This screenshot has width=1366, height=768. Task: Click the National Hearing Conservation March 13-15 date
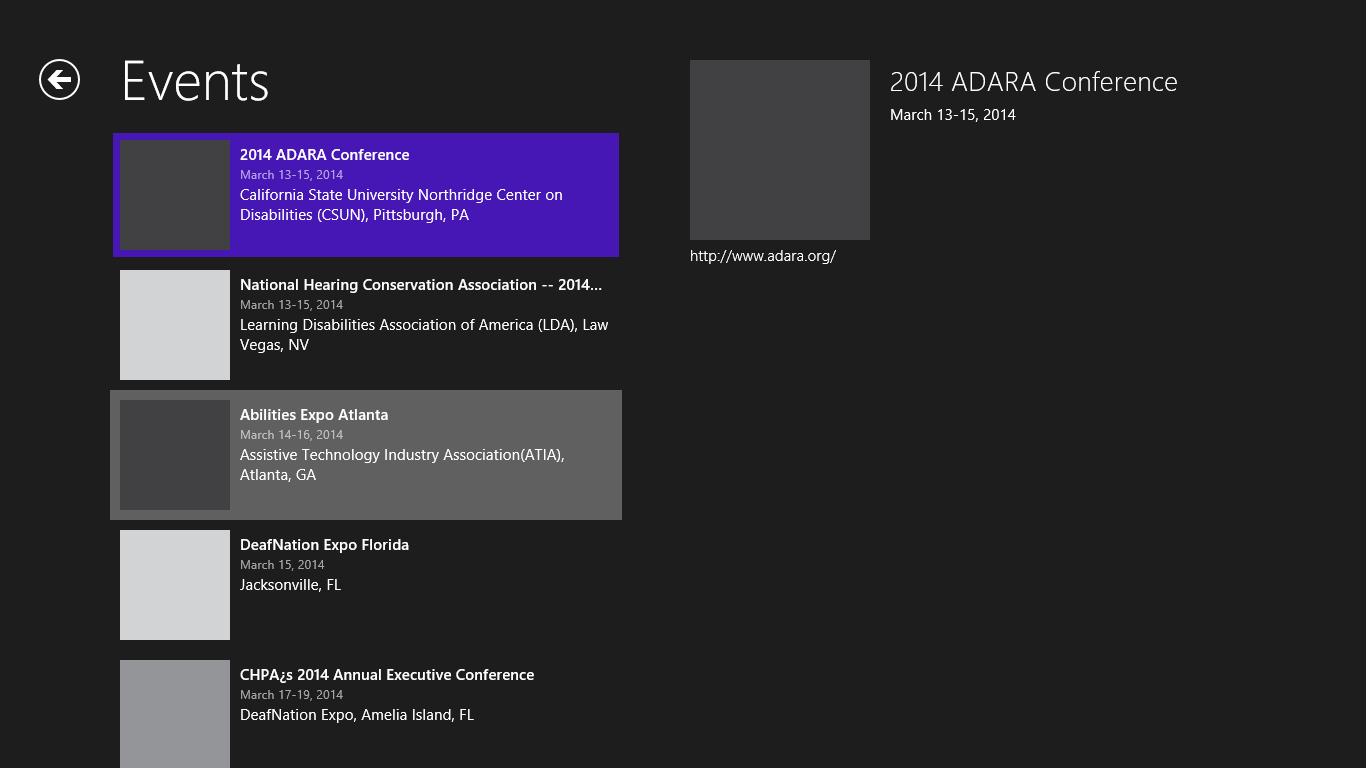(x=291, y=305)
